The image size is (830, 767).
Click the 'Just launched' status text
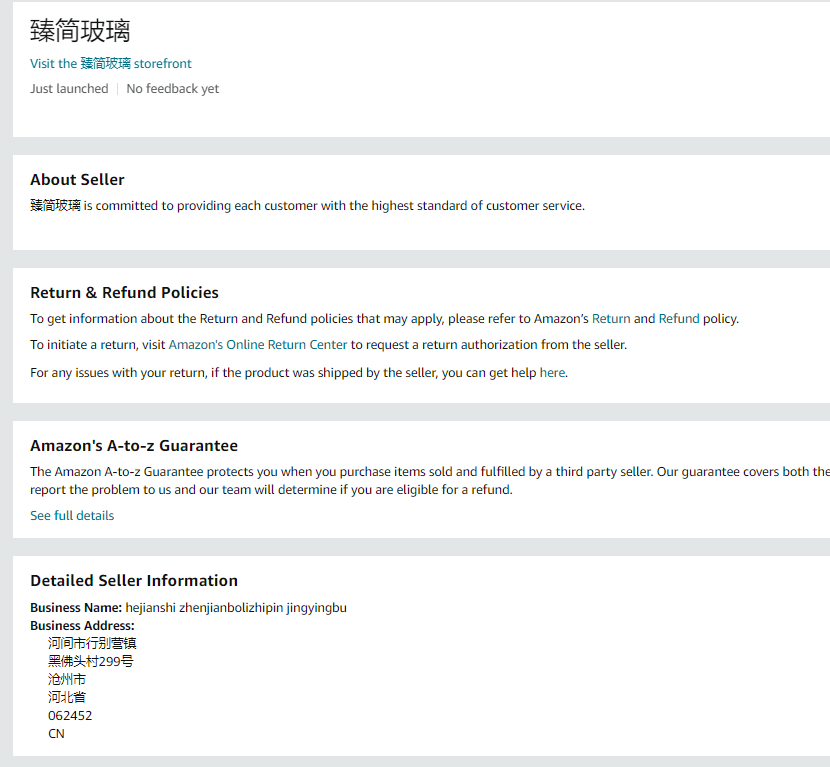pyautogui.click(x=69, y=89)
